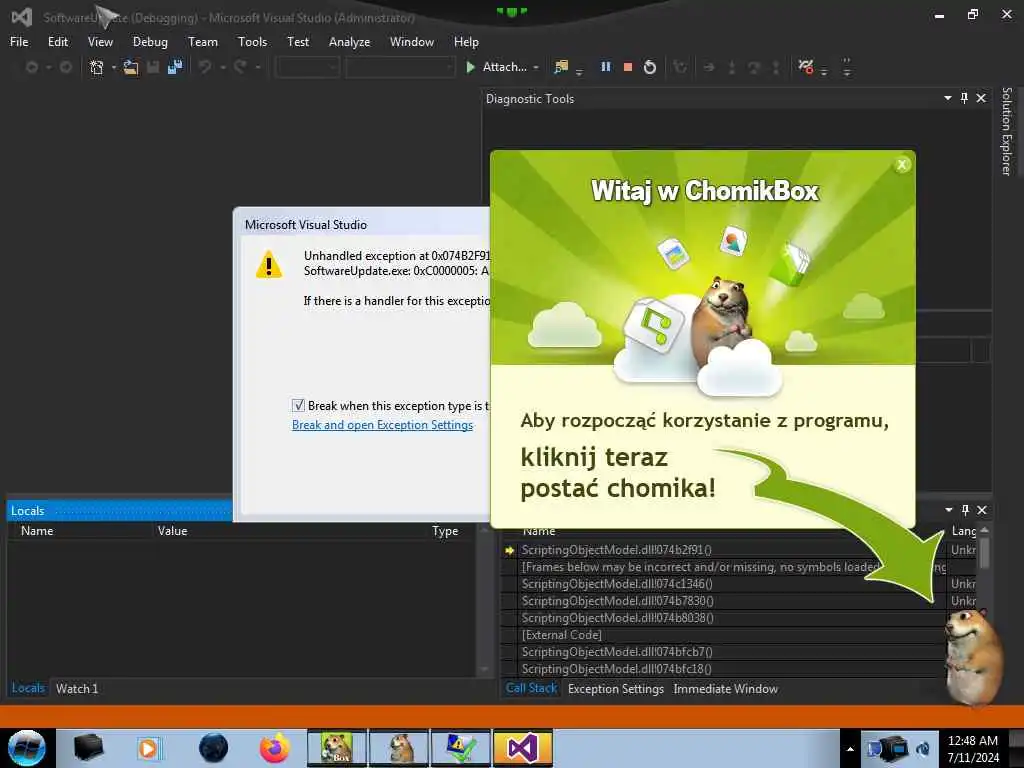This screenshot has height=768, width=1024.
Task: Click the New Project toolbar icon
Action: point(97,67)
